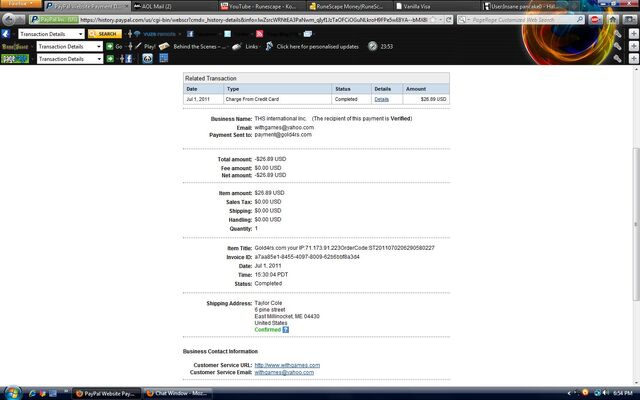
Task: Open Details link in Related Transaction table
Action: click(382, 99)
